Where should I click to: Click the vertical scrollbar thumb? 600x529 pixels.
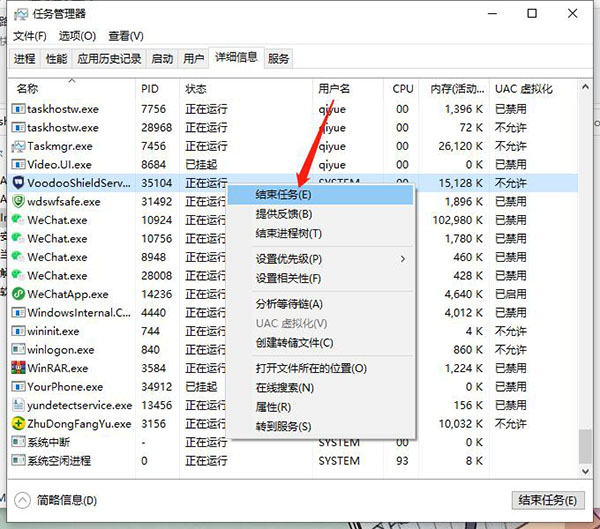(585, 446)
